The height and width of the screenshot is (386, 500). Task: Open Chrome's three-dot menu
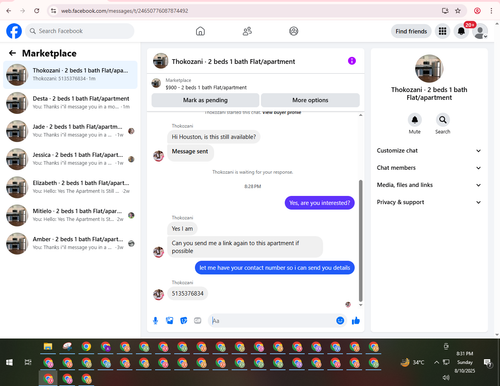tap(491, 11)
